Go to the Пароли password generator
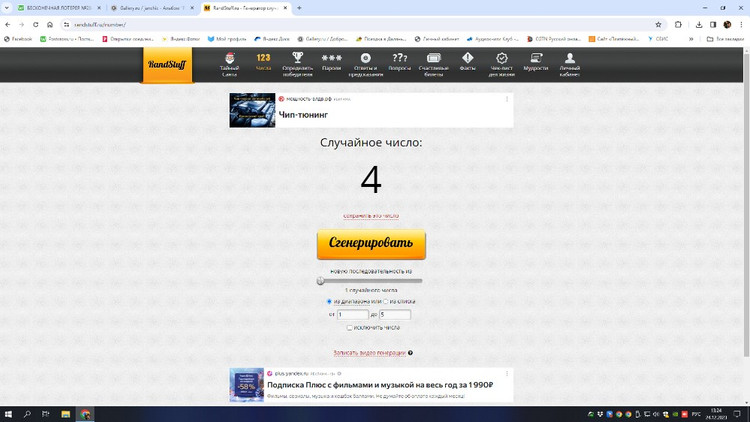 [331, 59]
